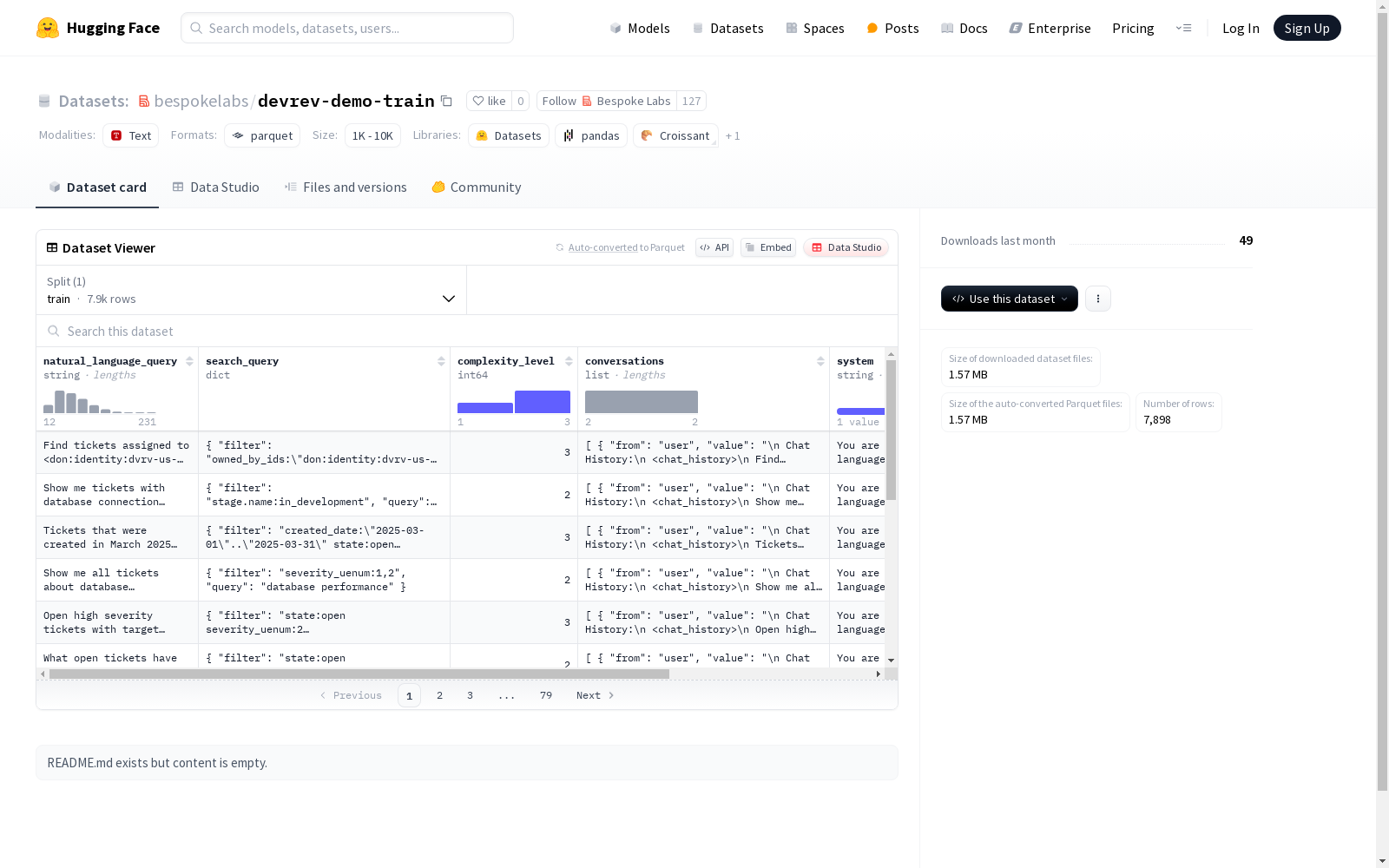Screen dimensions: 1389x868
Task: Select the Croissant library tag
Action: (675, 135)
